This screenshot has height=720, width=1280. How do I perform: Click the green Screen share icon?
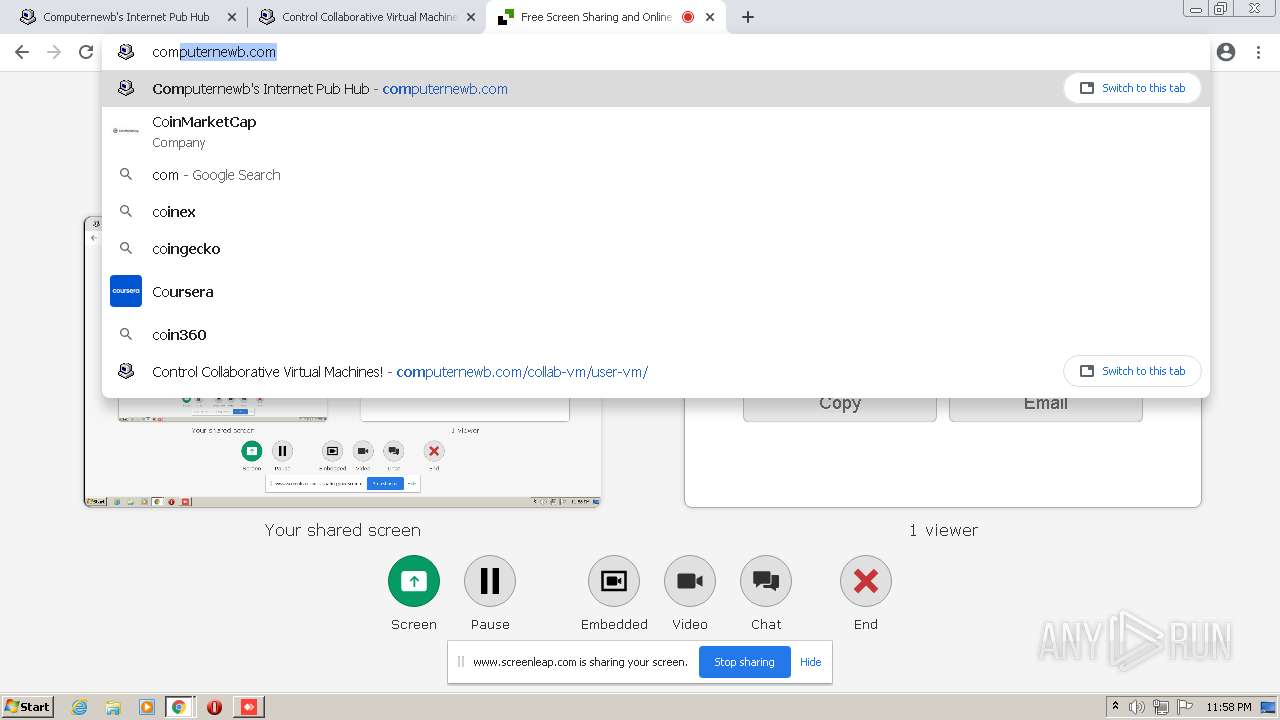tap(414, 581)
